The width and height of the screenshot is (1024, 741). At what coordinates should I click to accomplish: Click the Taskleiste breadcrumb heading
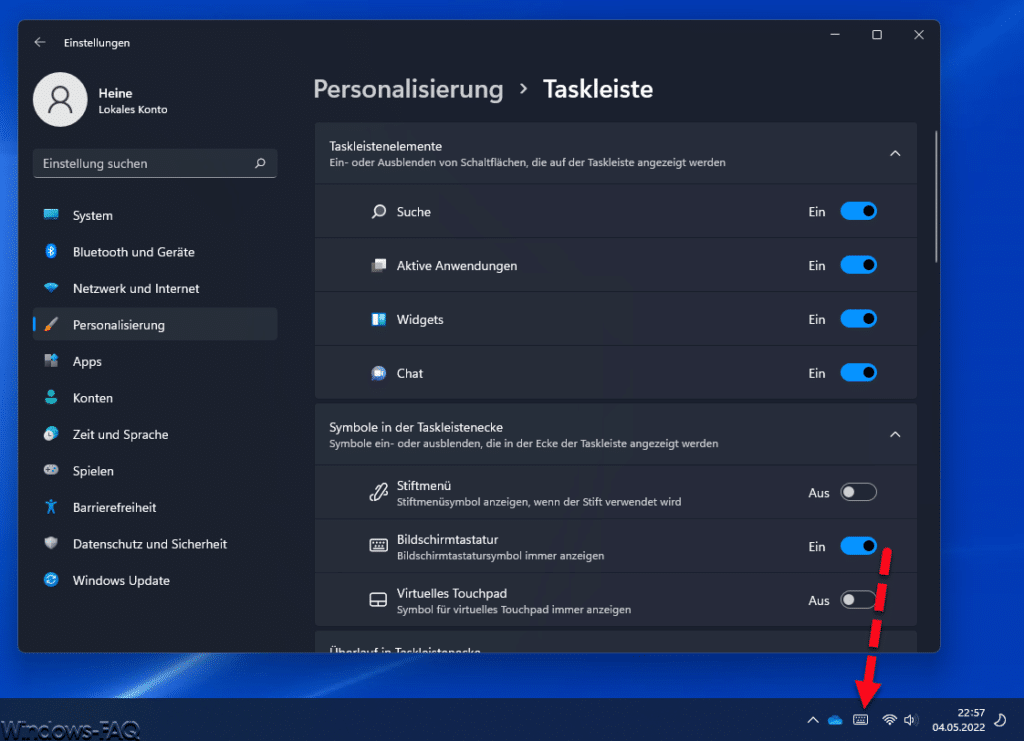point(598,89)
